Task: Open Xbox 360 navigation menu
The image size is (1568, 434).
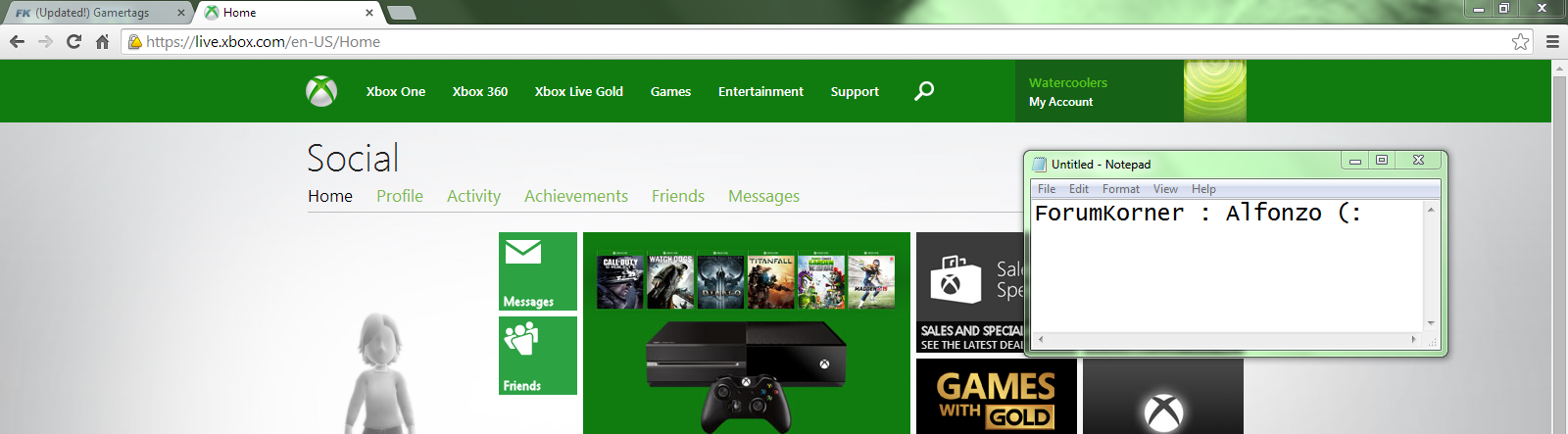Action: pos(480,91)
